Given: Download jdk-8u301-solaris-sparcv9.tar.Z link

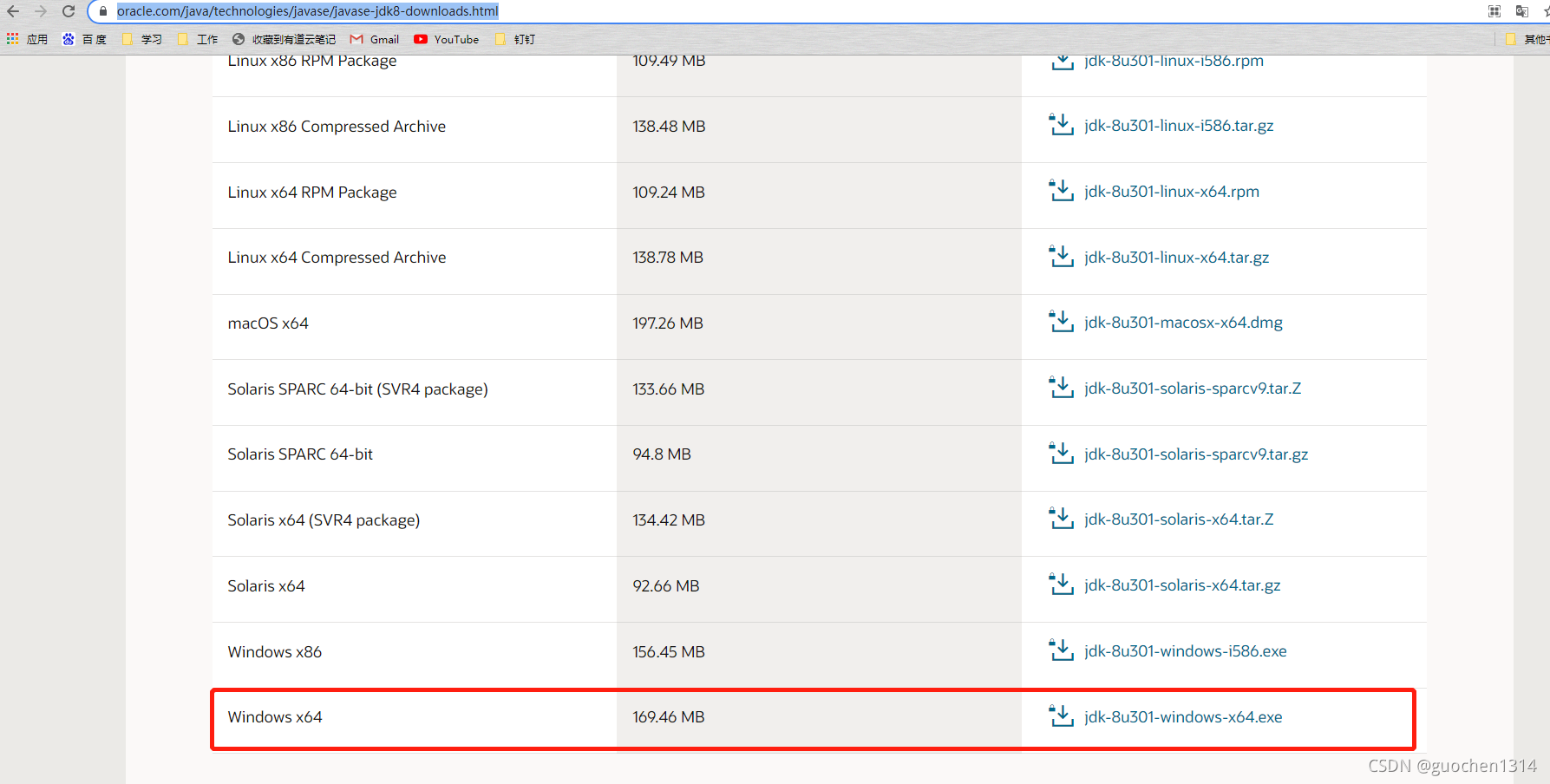Looking at the screenshot, I should coord(1193,389).
